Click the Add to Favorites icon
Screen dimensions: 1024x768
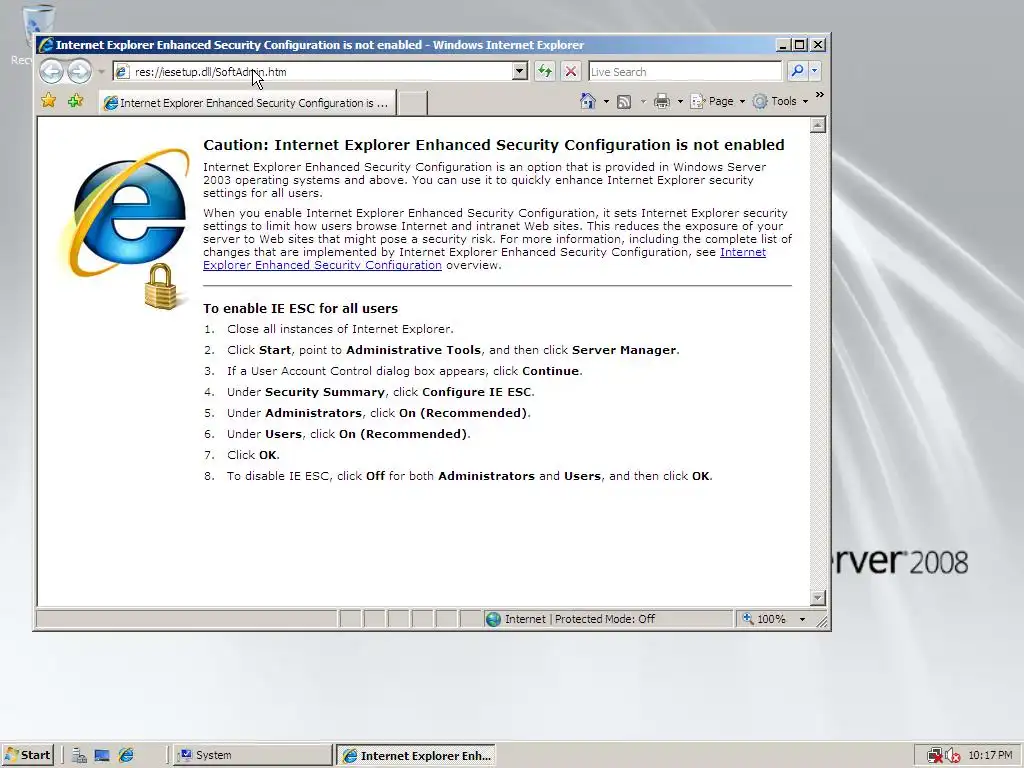pos(76,101)
